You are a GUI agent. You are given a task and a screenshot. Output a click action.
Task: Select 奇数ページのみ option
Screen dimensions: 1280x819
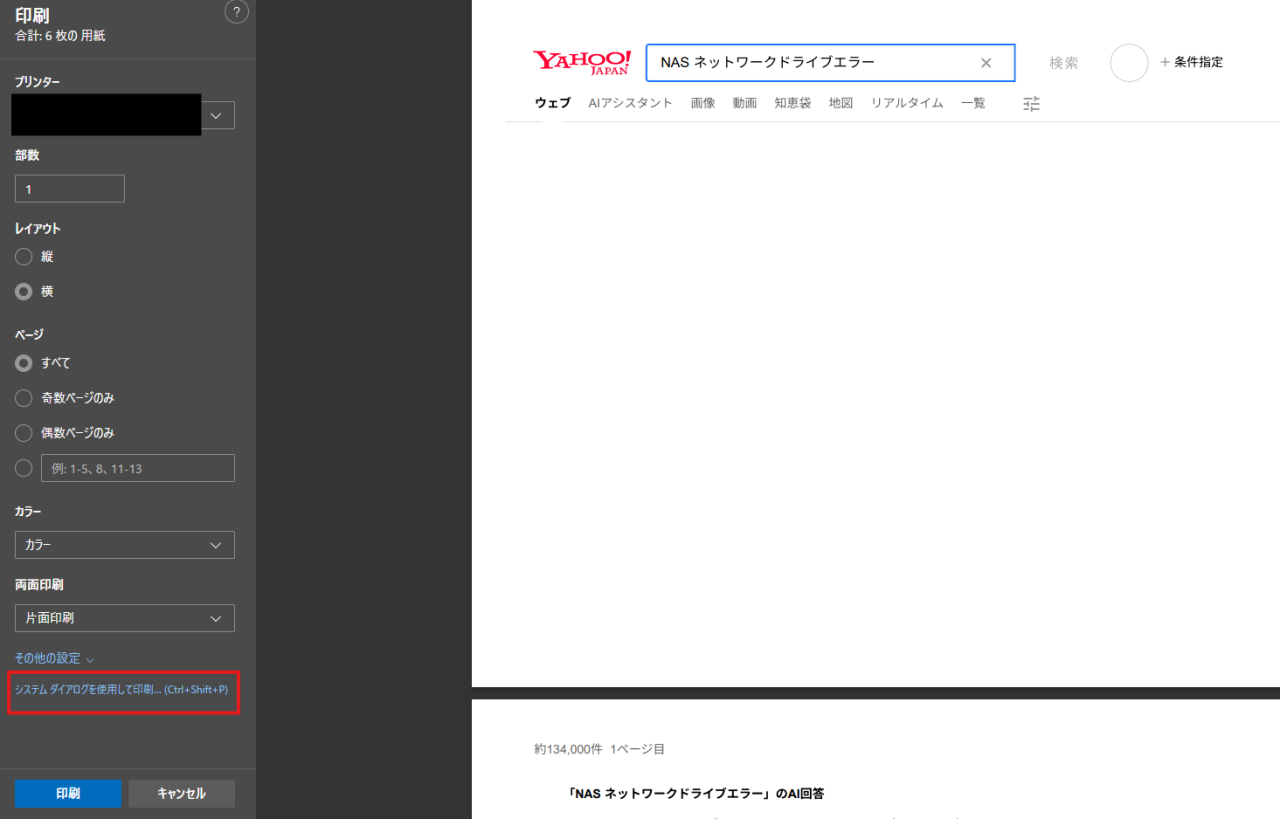pos(24,398)
